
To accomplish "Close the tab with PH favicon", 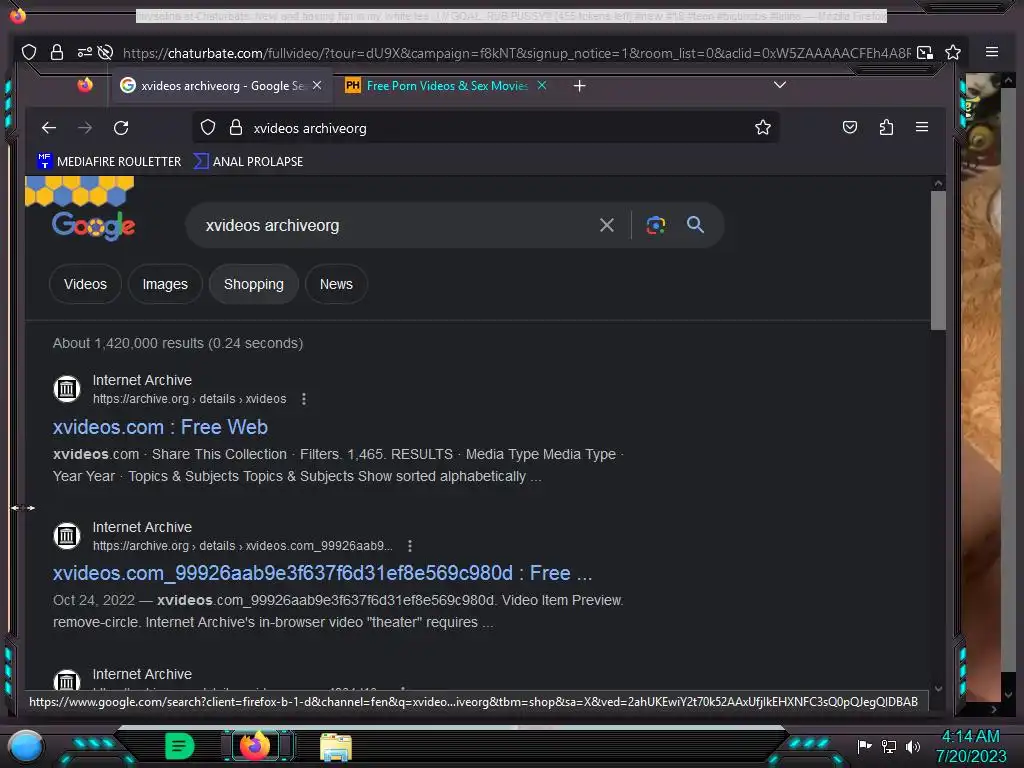I will pyautogui.click(x=541, y=86).
